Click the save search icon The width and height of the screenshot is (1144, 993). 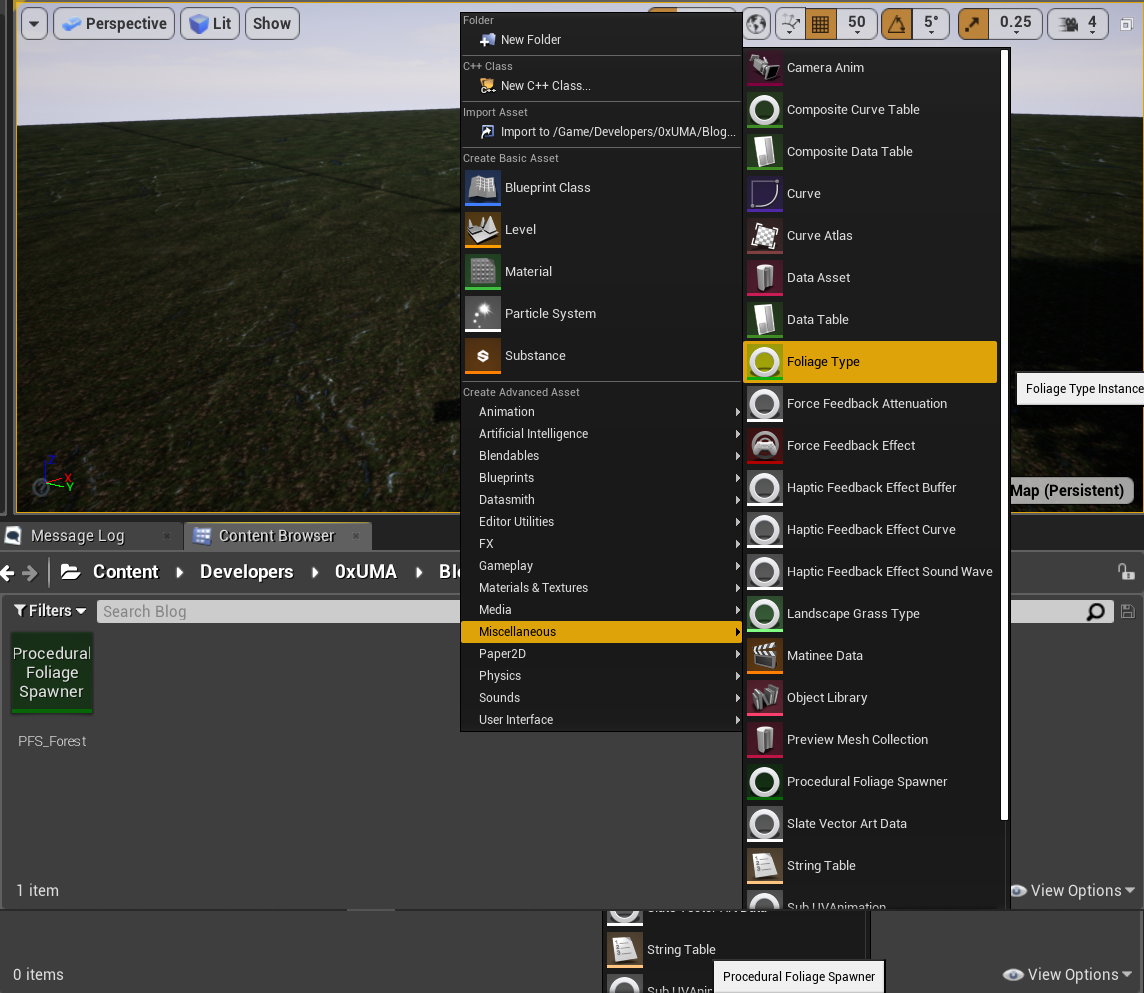1127,611
